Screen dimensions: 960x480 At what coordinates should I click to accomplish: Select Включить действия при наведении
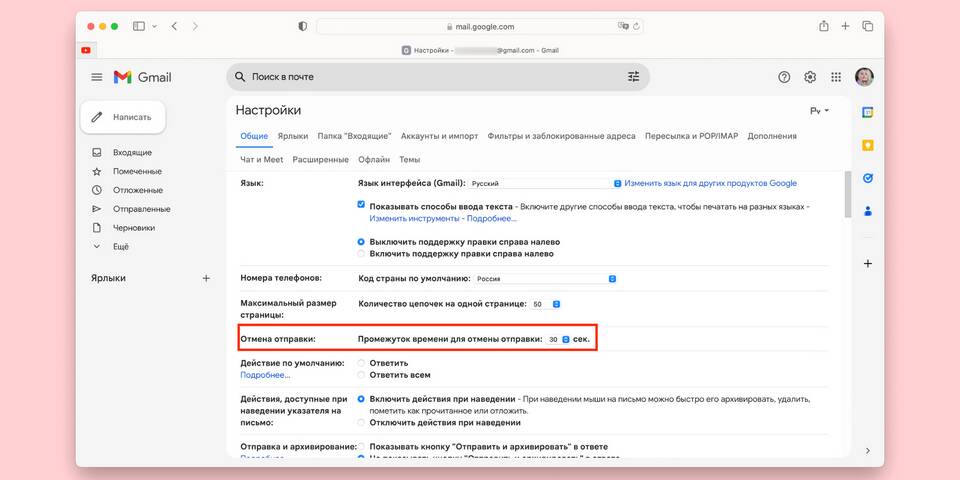click(x=361, y=399)
